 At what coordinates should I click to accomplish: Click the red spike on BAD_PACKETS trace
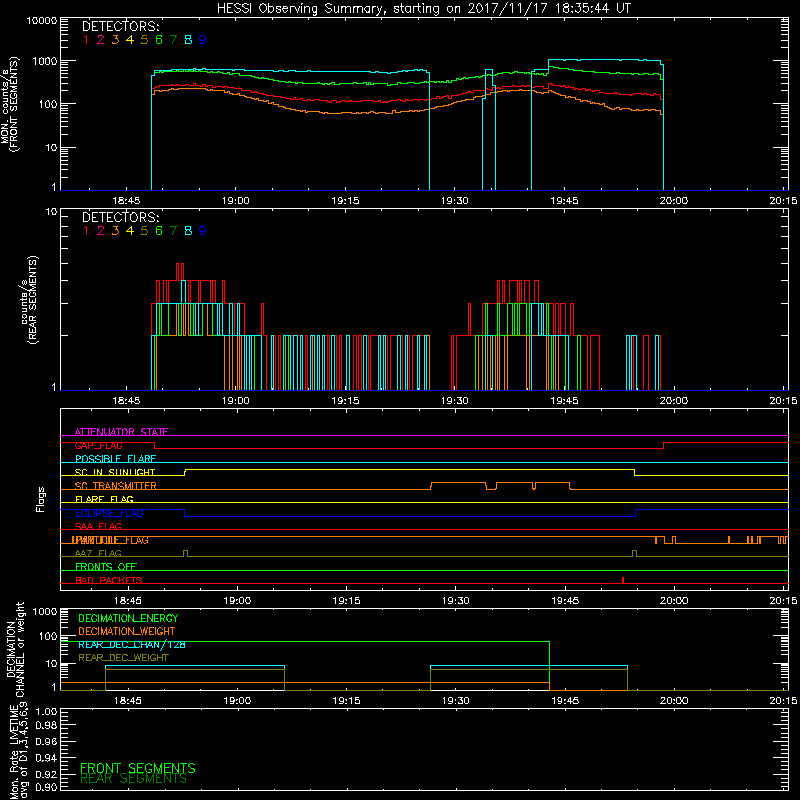click(623, 580)
